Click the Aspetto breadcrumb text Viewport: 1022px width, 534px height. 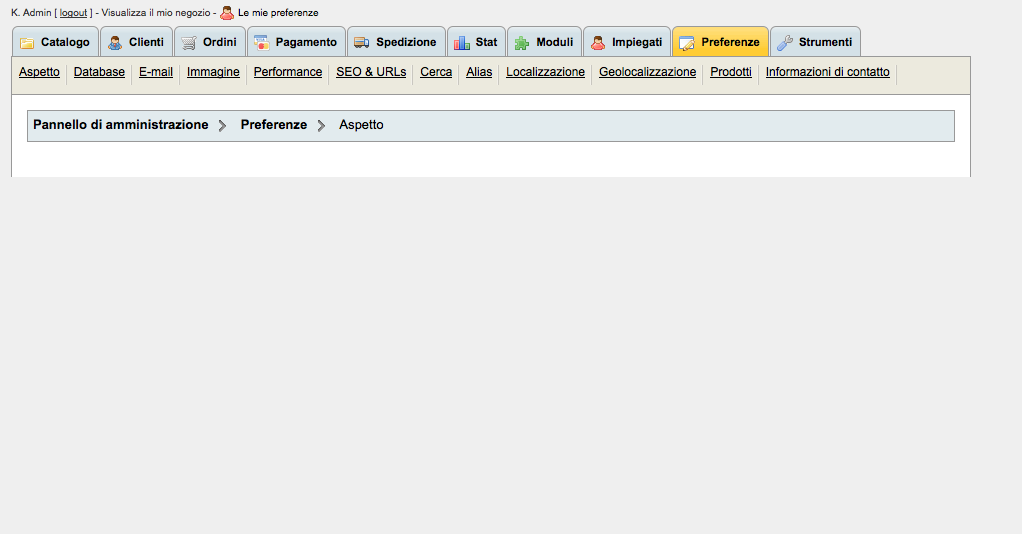click(361, 125)
